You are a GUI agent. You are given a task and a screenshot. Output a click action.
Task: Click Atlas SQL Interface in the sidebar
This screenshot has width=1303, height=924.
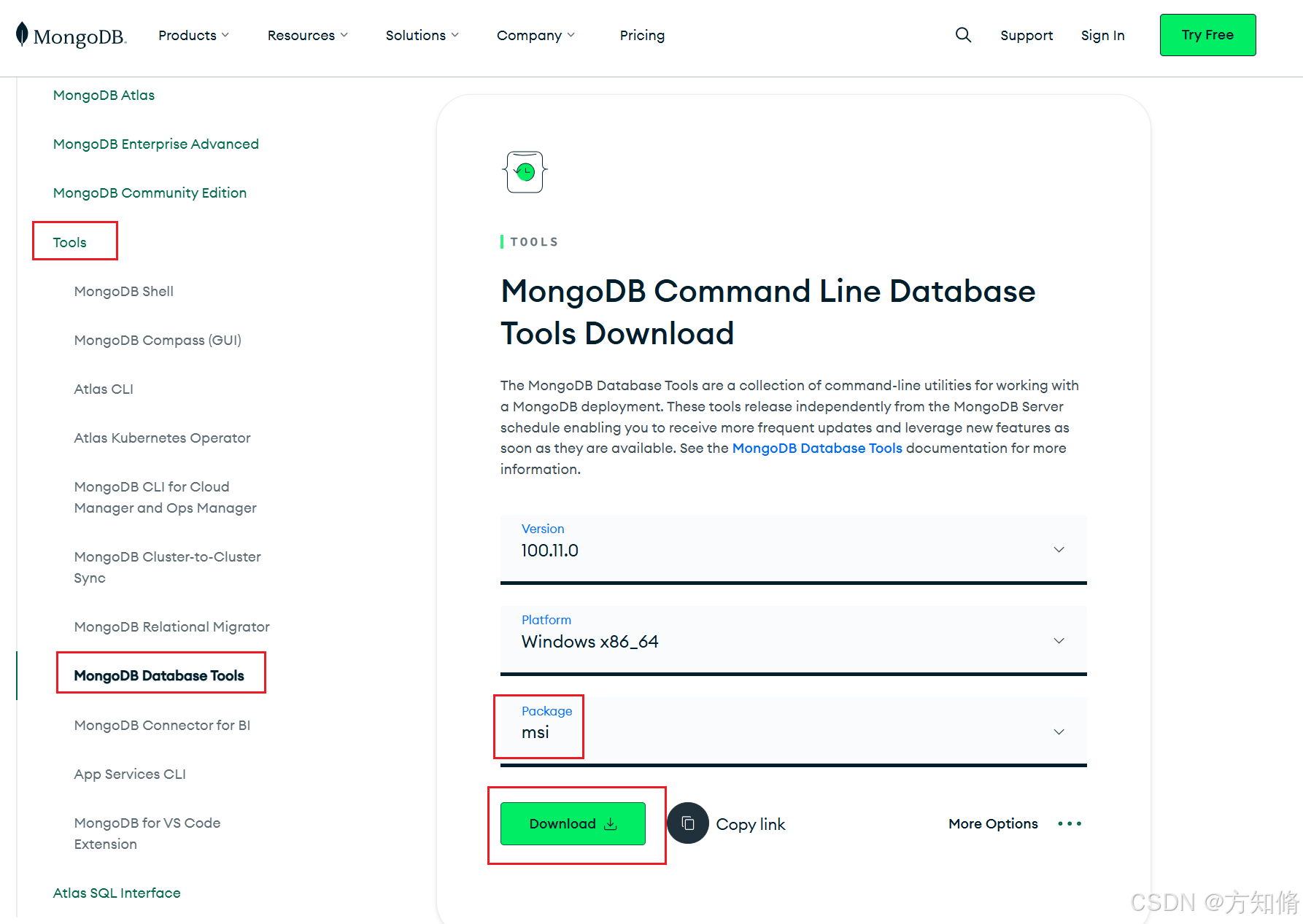coord(117,893)
